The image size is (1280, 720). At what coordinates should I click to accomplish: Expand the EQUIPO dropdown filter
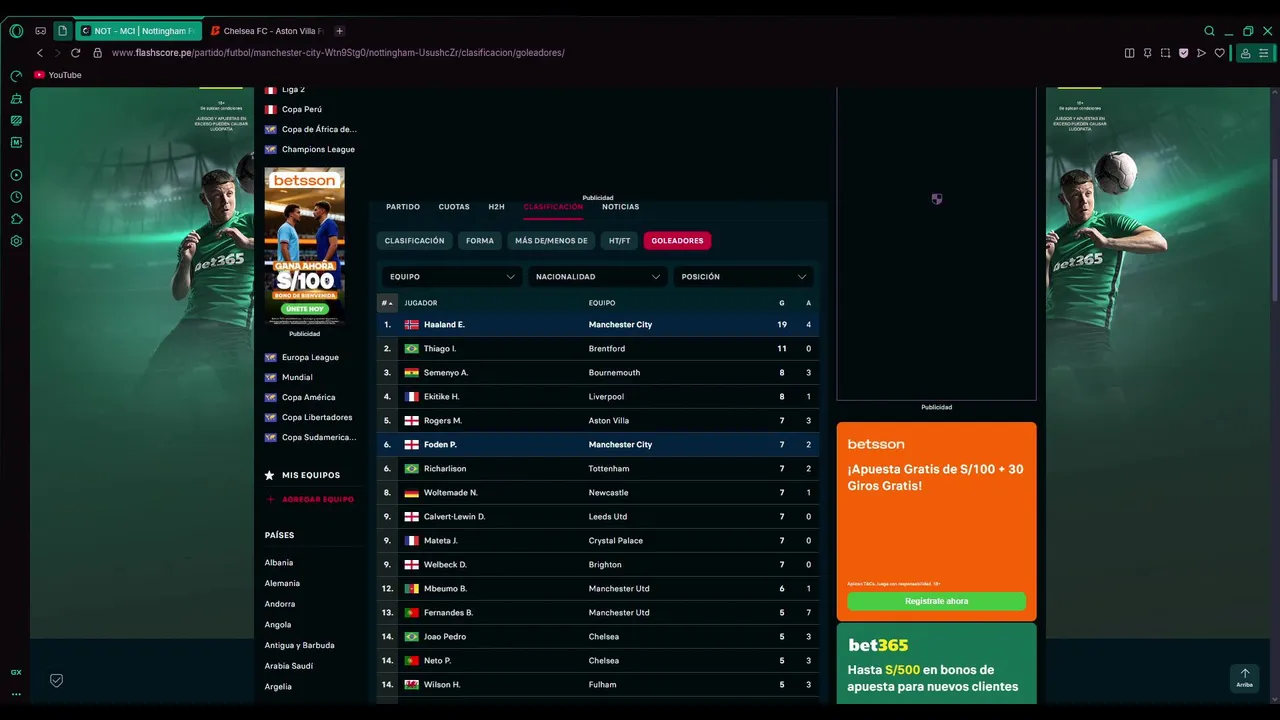point(452,277)
